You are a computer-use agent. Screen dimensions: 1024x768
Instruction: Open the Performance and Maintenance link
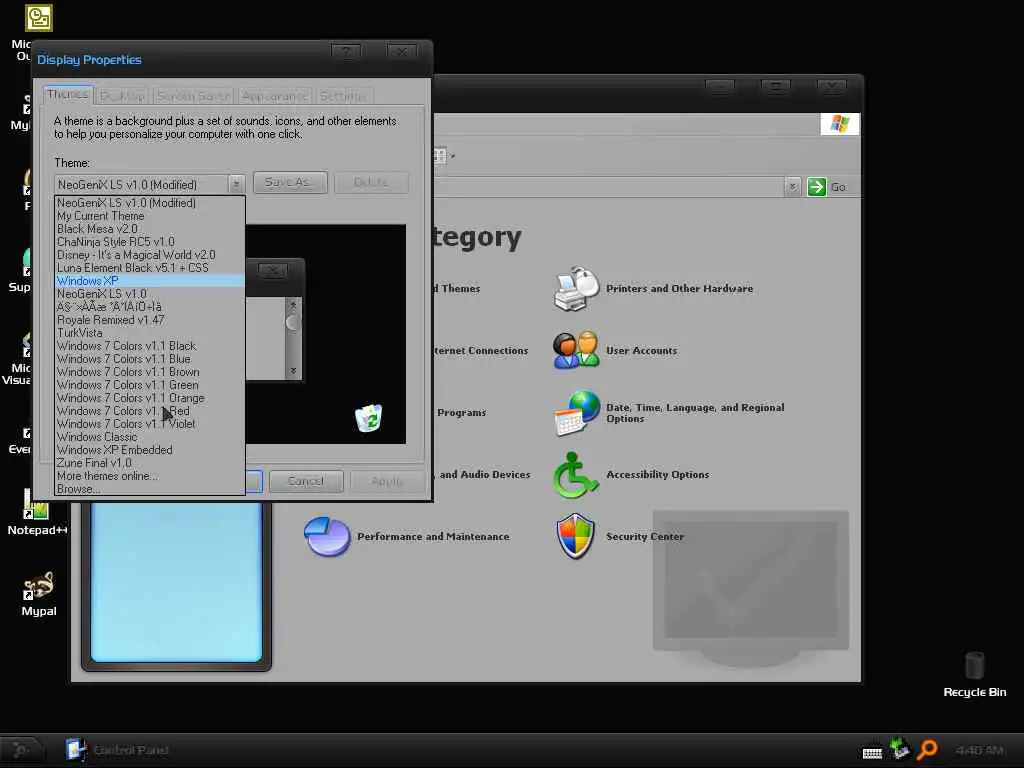433,537
